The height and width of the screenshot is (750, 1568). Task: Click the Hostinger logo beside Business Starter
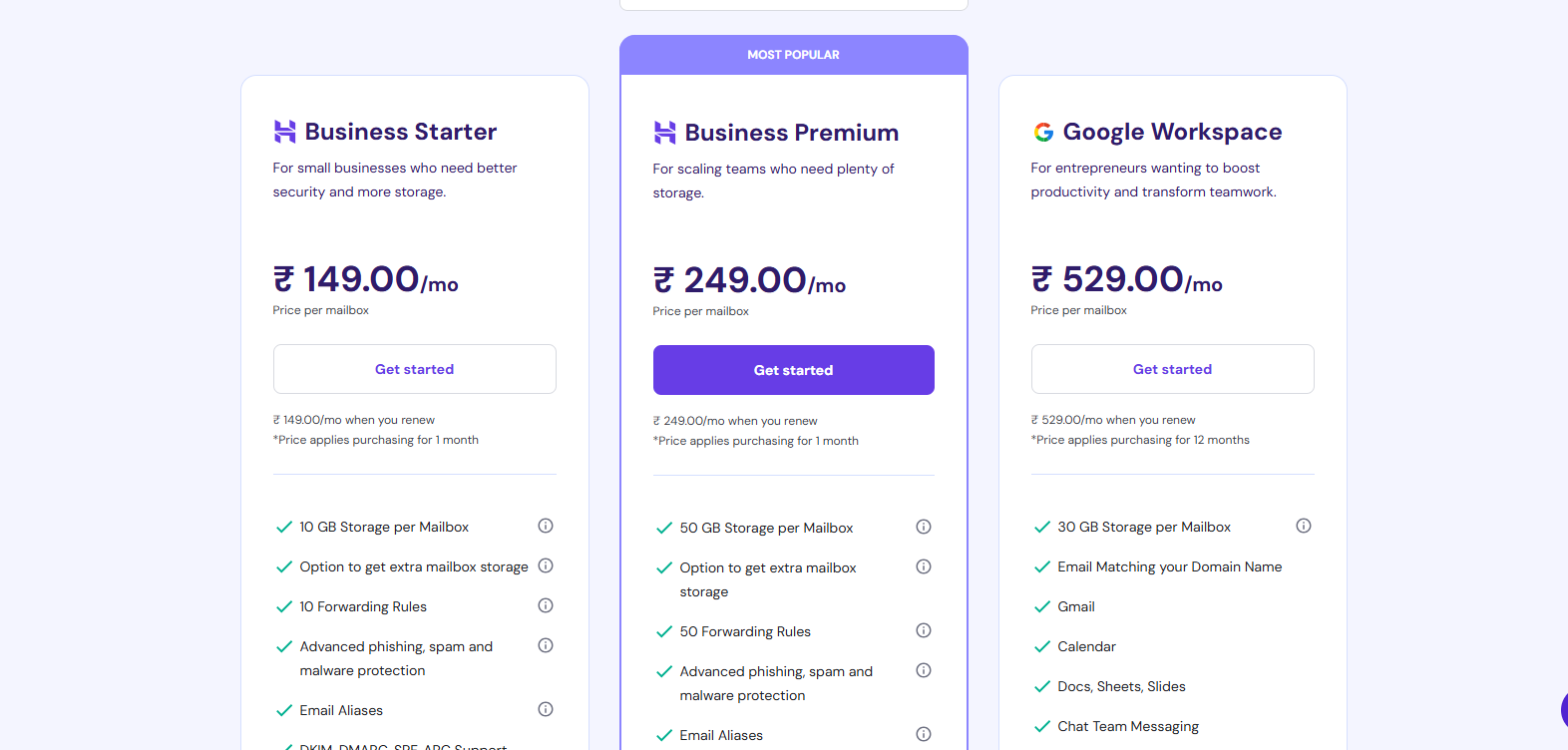[285, 132]
